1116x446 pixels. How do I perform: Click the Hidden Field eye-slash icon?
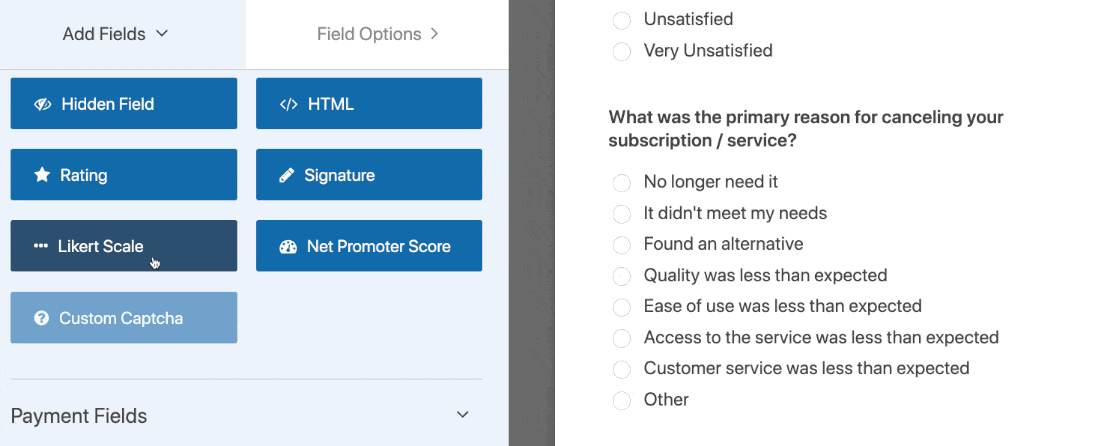[x=43, y=104]
